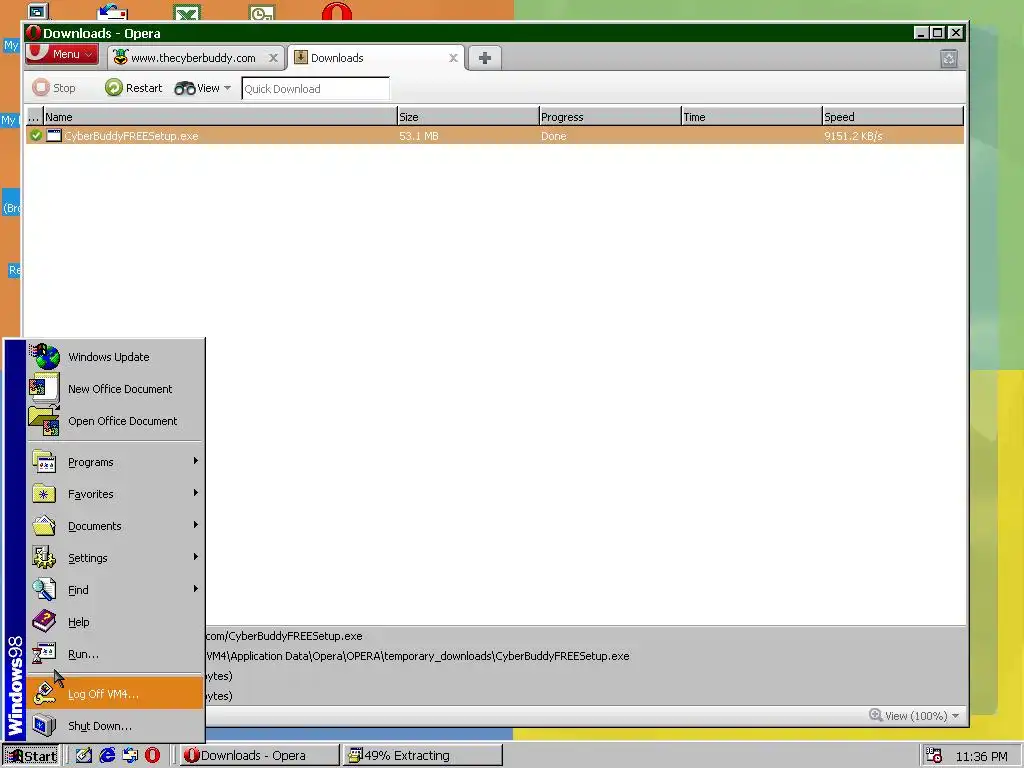Click the Run program icon
The image size is (1024, 768).
[x=44, y=654]
